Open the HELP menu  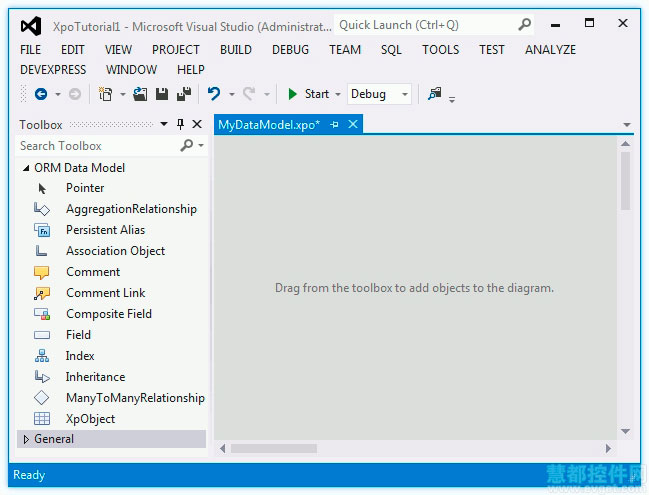[x=190, y=70]
